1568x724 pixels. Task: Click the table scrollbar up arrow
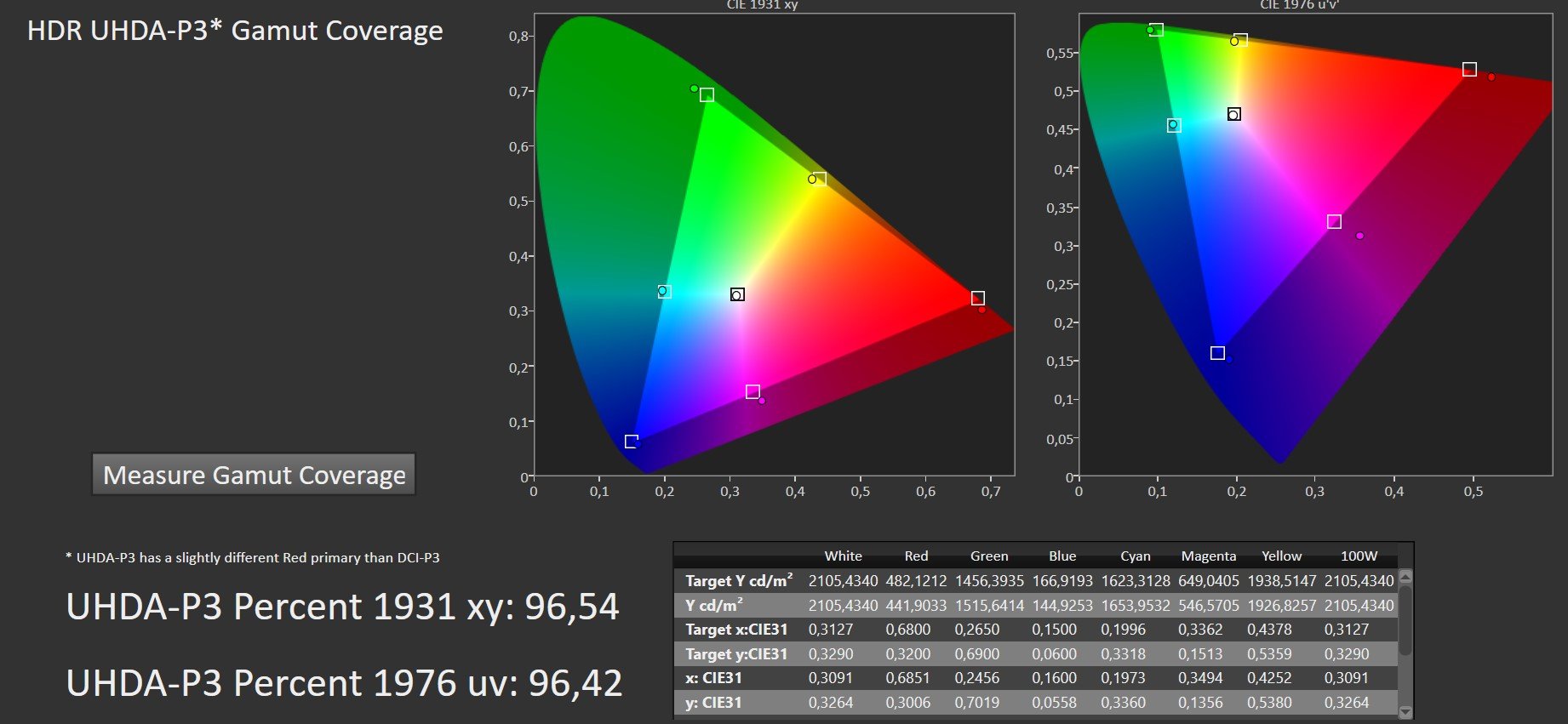[1405, 577]
